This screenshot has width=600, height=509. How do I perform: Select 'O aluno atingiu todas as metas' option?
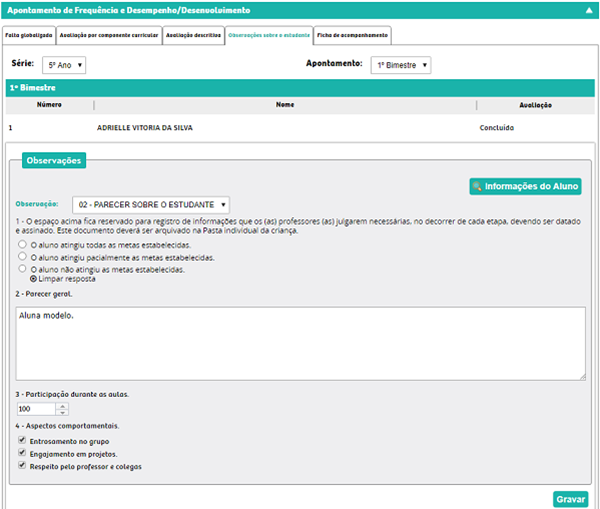tap(23, 245)
